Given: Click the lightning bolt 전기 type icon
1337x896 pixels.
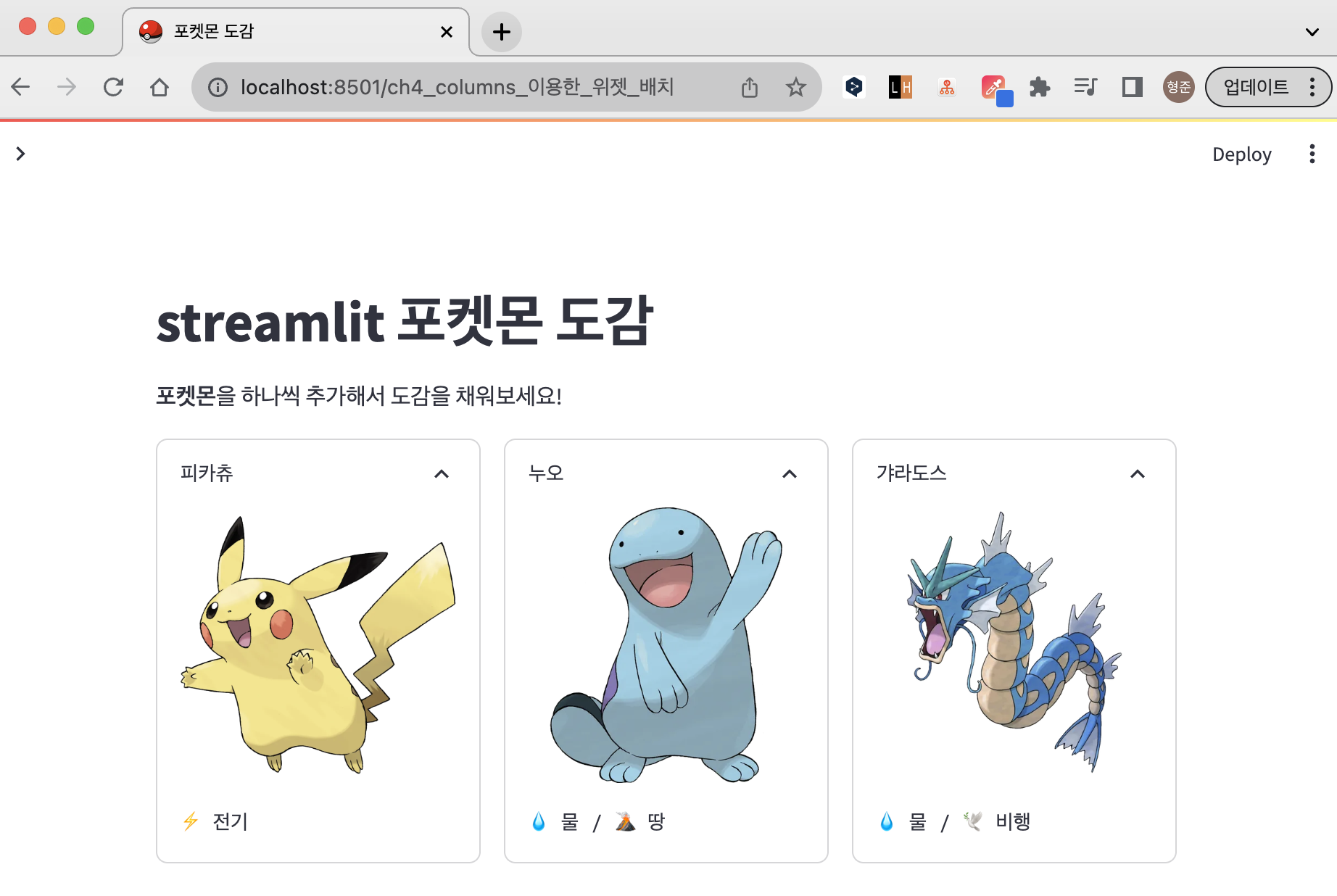Looking at the screenshot, I should 191,821.
